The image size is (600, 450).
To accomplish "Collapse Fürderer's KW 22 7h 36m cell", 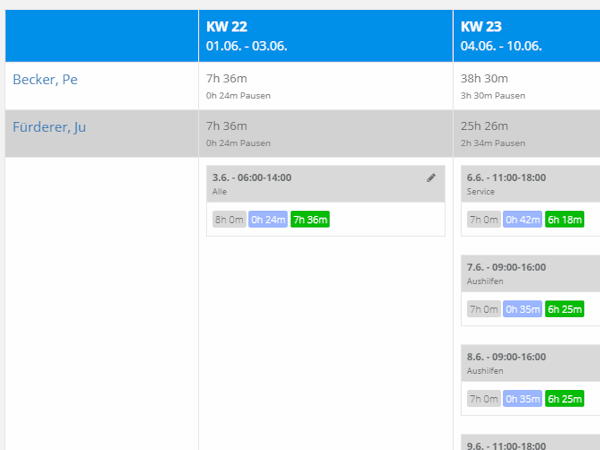I will click(x=325, y=133).
